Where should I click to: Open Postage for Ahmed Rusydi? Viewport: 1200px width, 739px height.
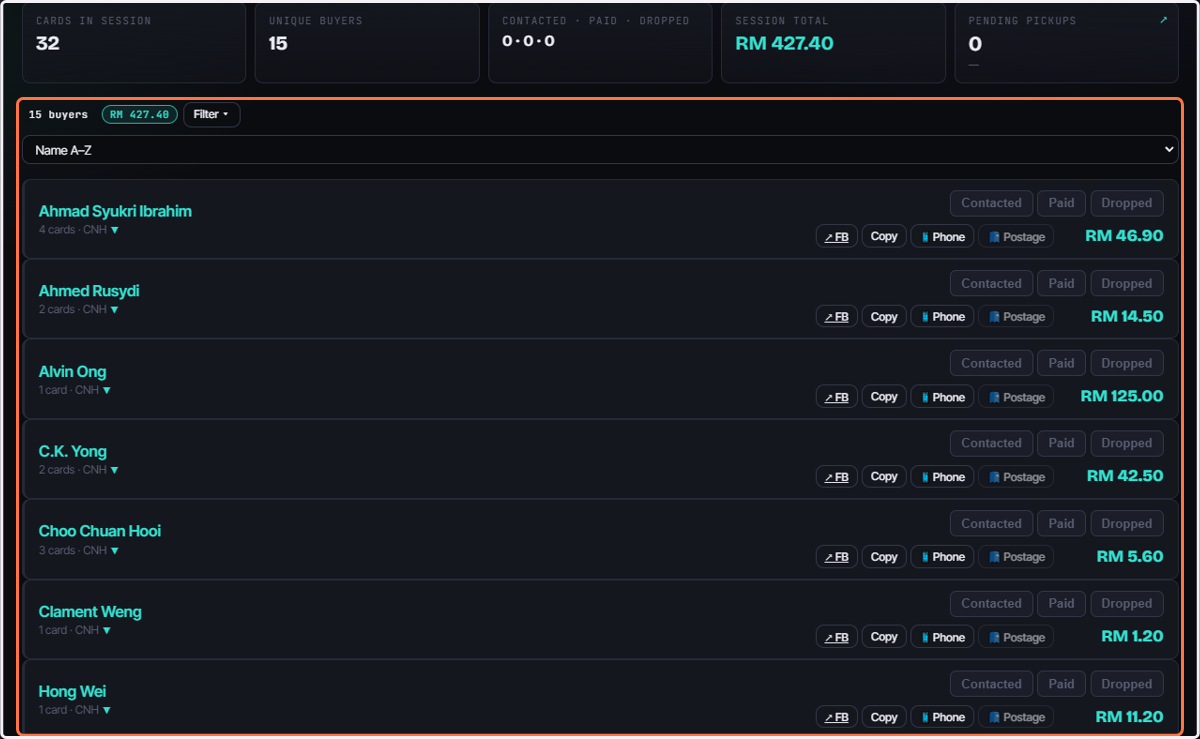click(1016, 317)
